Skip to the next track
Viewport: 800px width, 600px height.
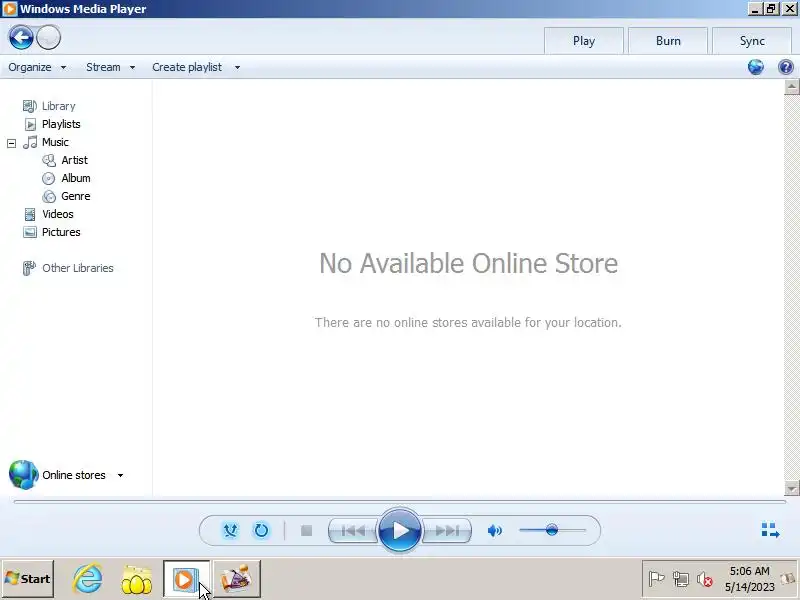click(x=446, y=531)
